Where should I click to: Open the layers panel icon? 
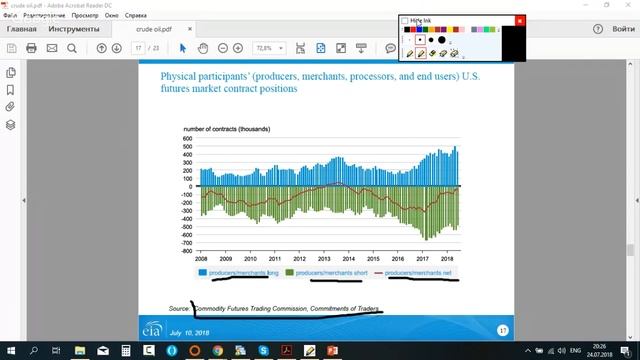[x=11, y=125]
